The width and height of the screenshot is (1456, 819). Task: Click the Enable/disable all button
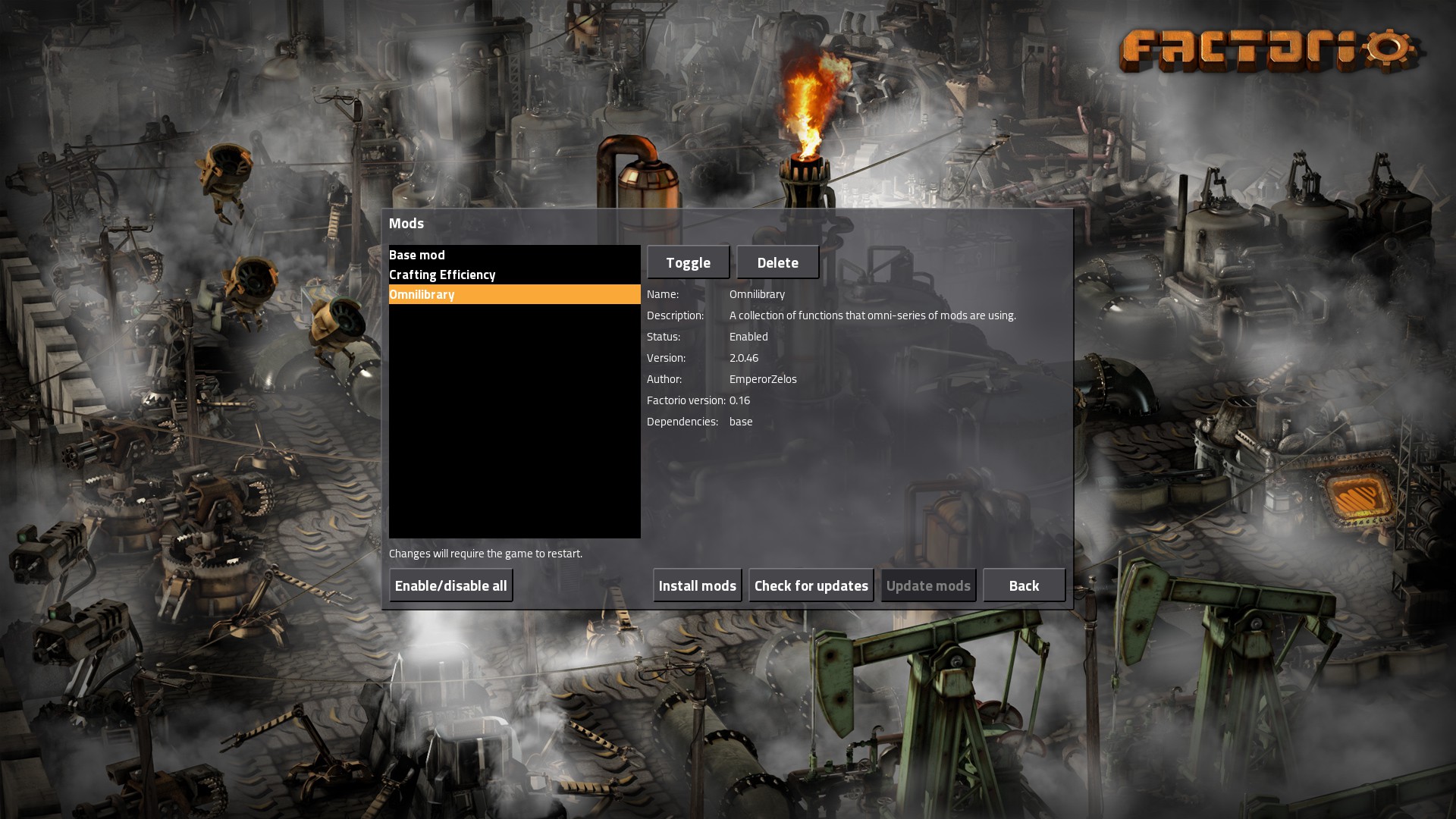click(x=450, y=585)
